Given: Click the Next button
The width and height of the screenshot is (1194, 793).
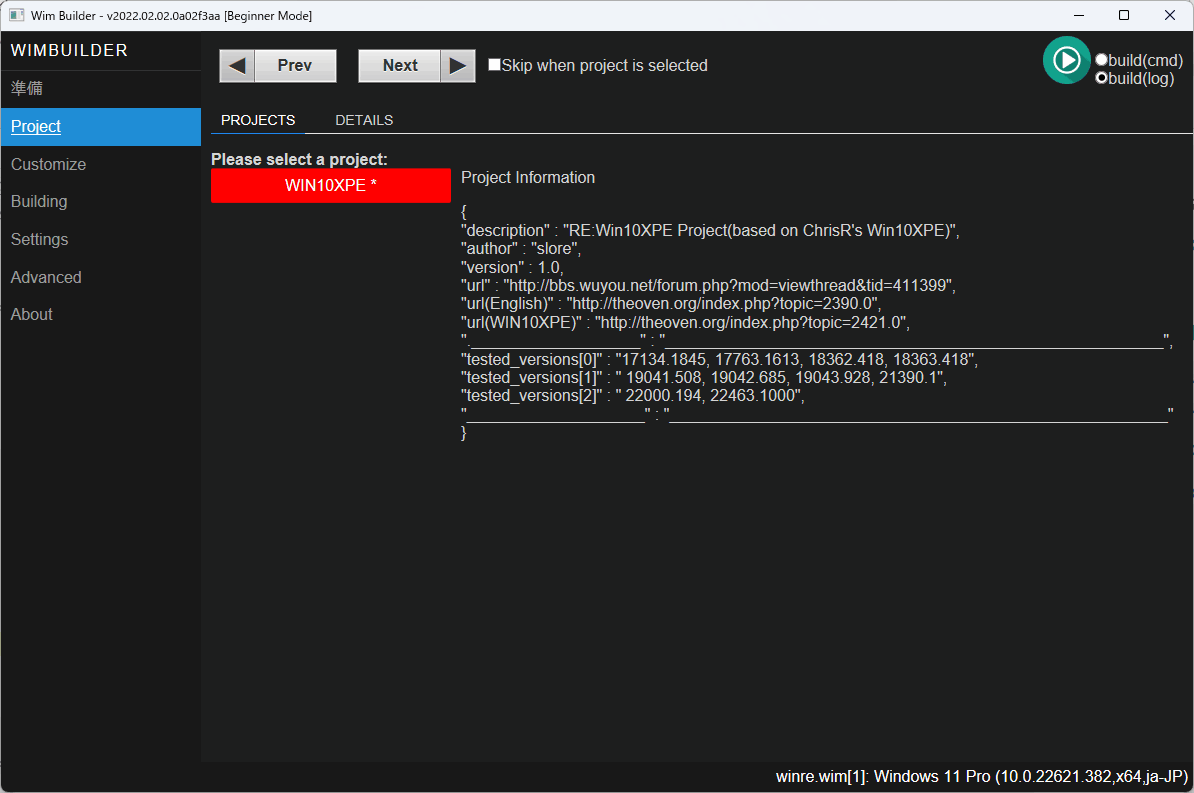Looking at the screenshot, I should [x=399, y=65].
